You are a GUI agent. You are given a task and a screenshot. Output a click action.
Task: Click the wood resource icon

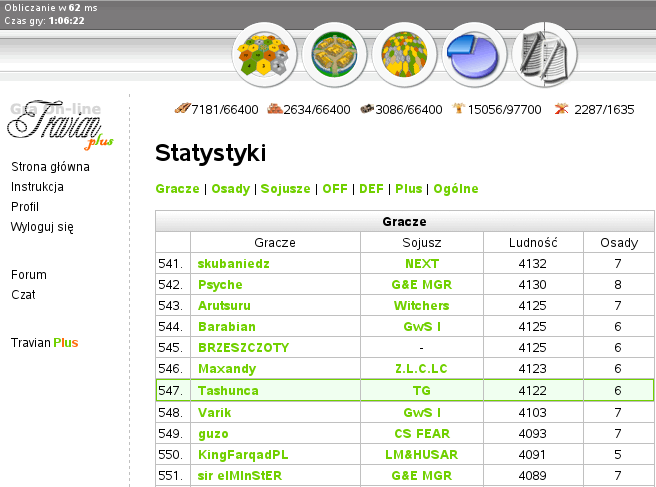point(182,109)
